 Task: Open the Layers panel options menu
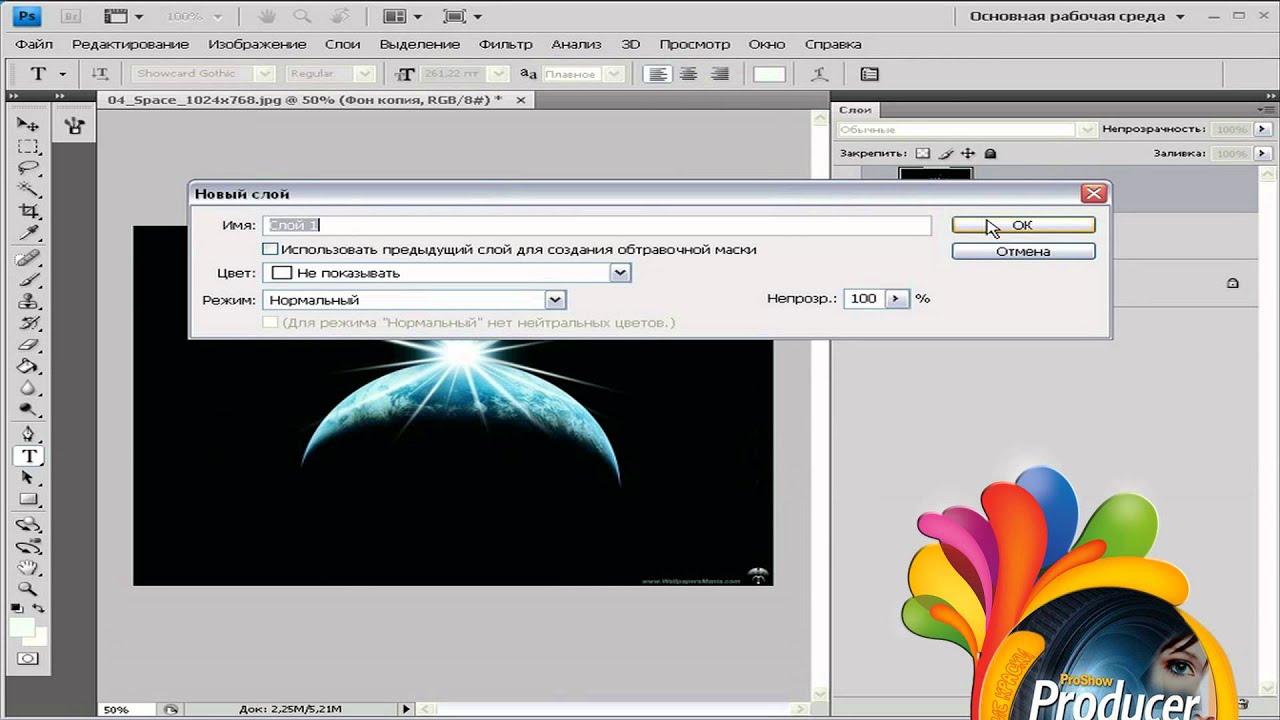pyautogui.click(x=1266, y=109)
